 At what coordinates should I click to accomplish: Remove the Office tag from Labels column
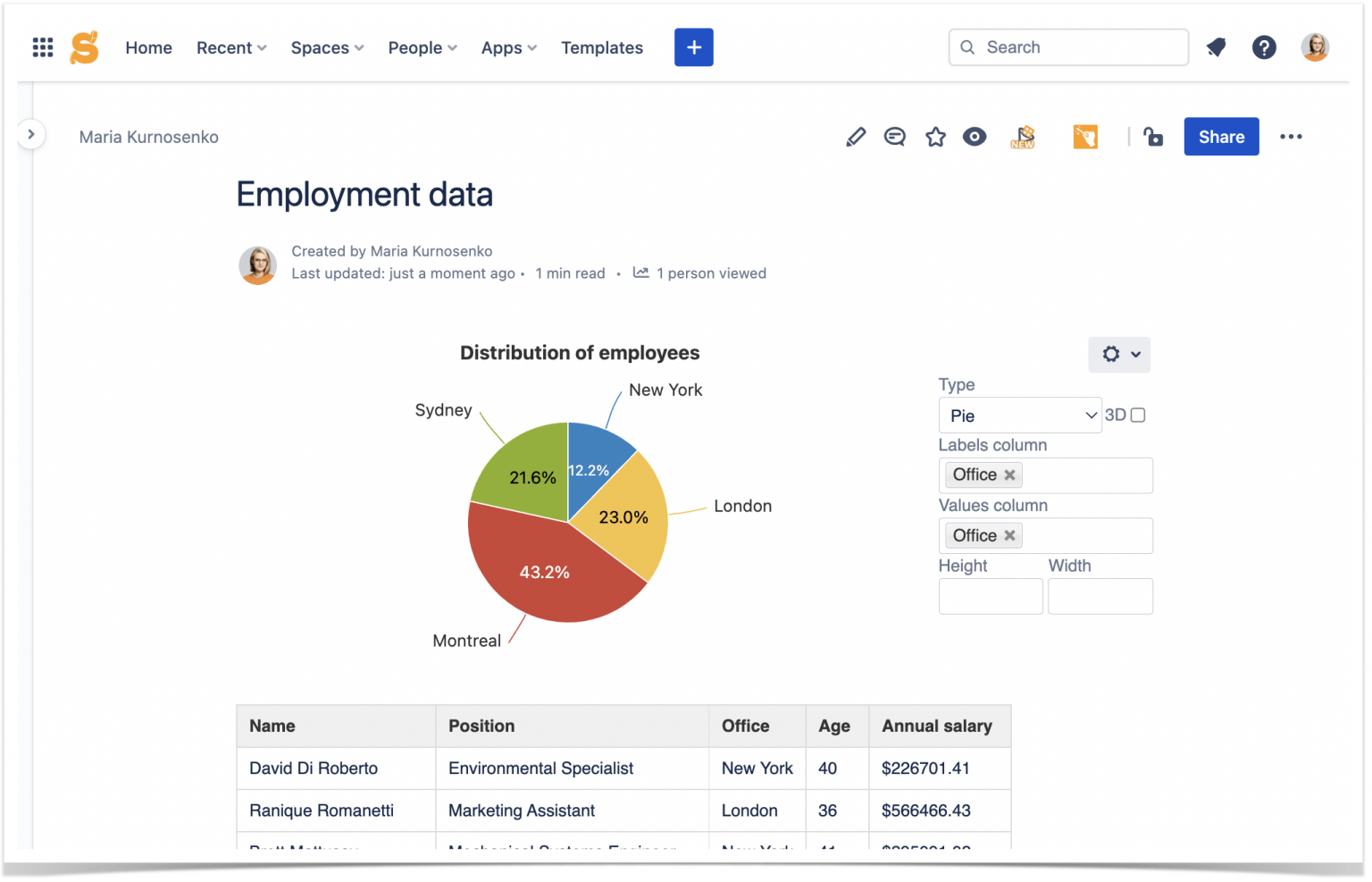[1009, 475]
